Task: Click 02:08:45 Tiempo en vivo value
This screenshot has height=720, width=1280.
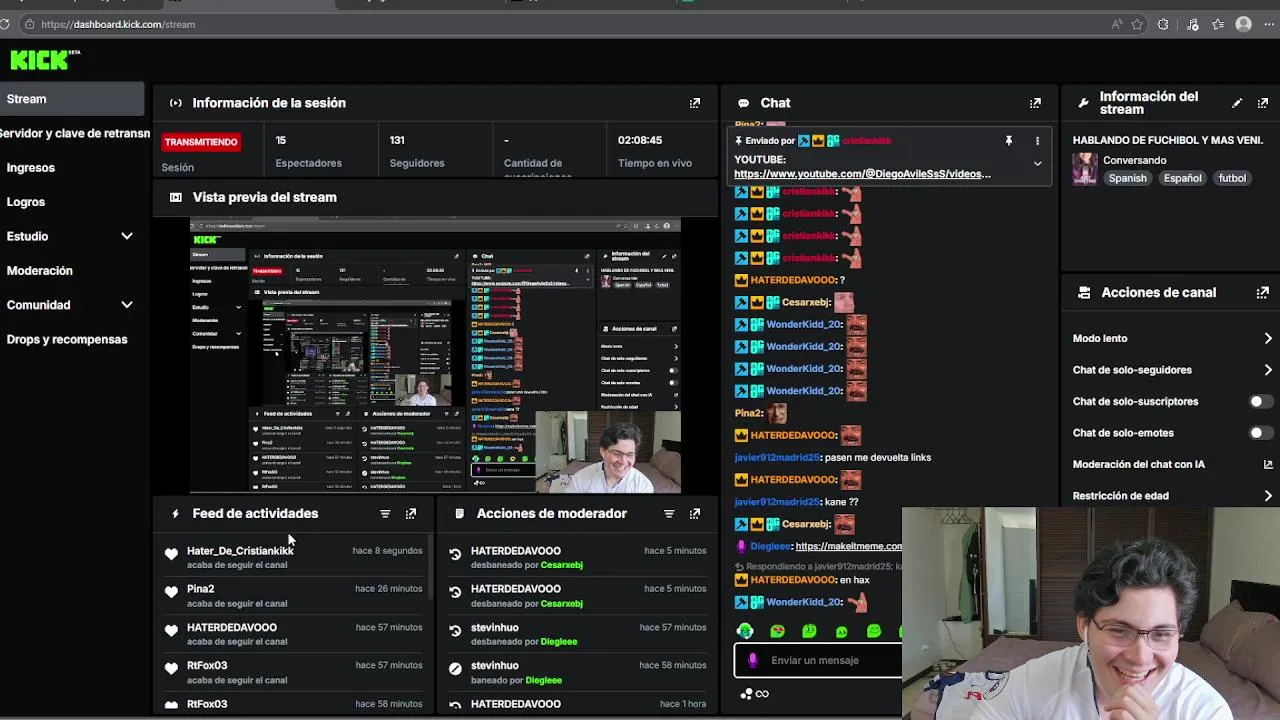Action: point(640,141)
